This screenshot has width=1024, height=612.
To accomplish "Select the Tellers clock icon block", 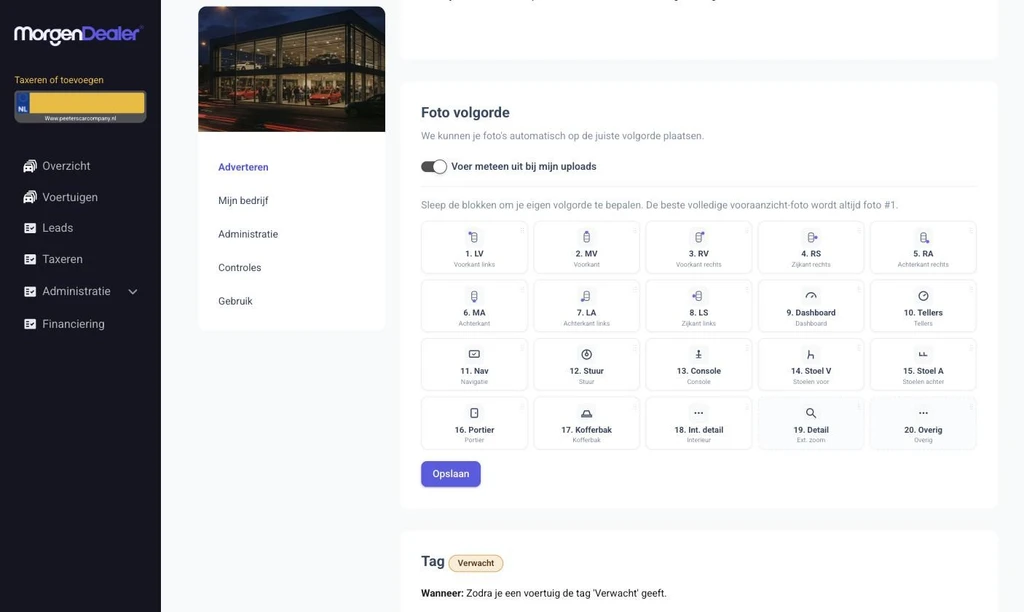I will 923,306.
